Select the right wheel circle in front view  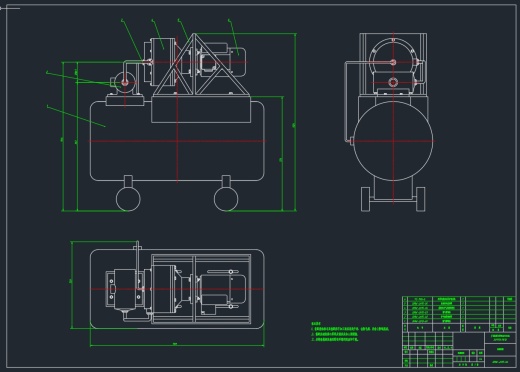(226, 199)
